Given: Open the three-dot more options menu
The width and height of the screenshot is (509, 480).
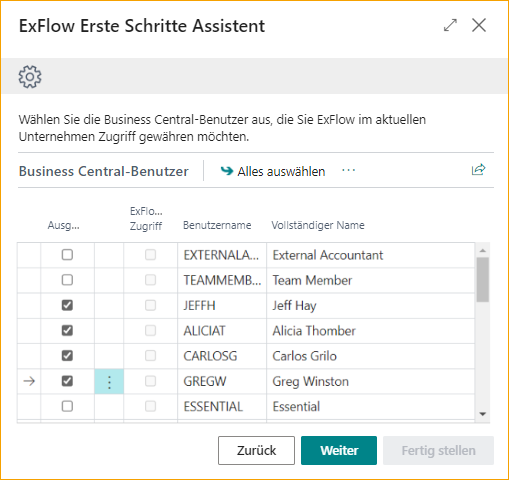Looking at the screenshot, I should point(349,170).
